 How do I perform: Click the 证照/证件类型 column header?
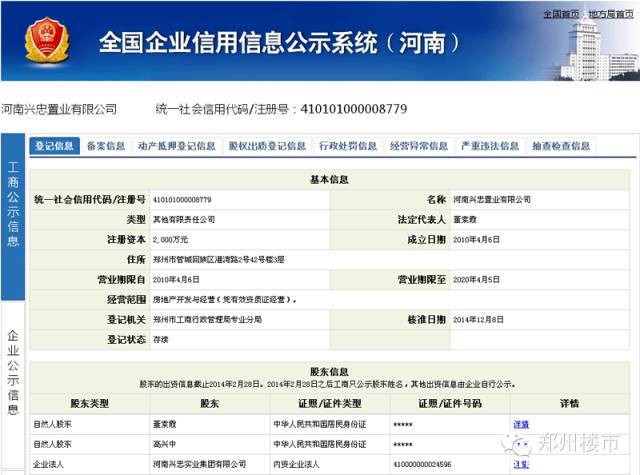(x=330, y=404)
